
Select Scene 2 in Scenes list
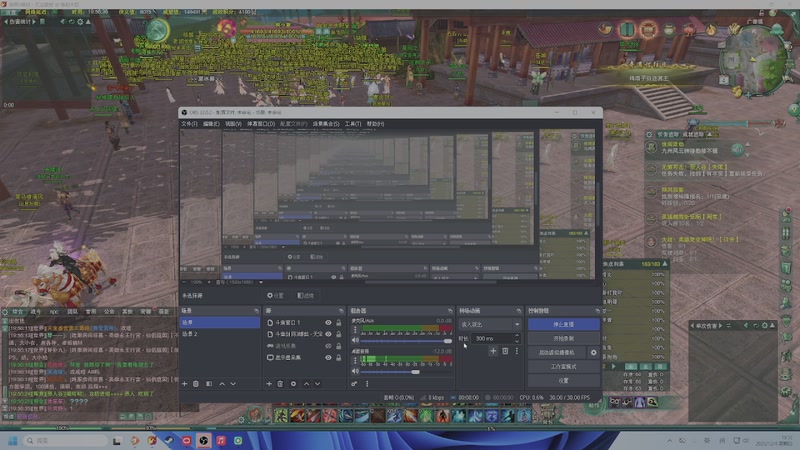pos(219,334)
